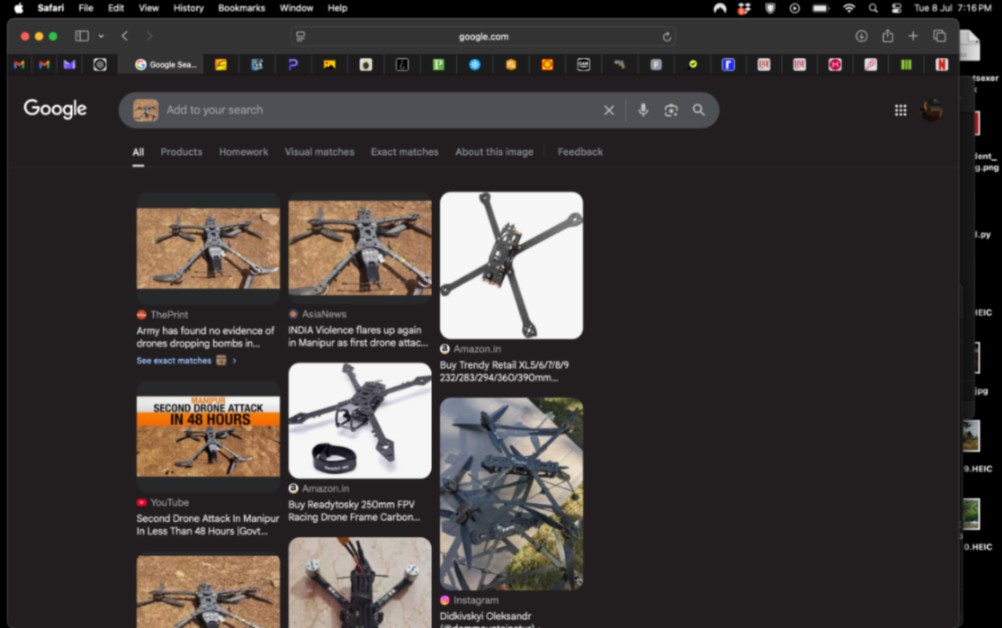Open the page menu icon in address bar

(300, 36)
